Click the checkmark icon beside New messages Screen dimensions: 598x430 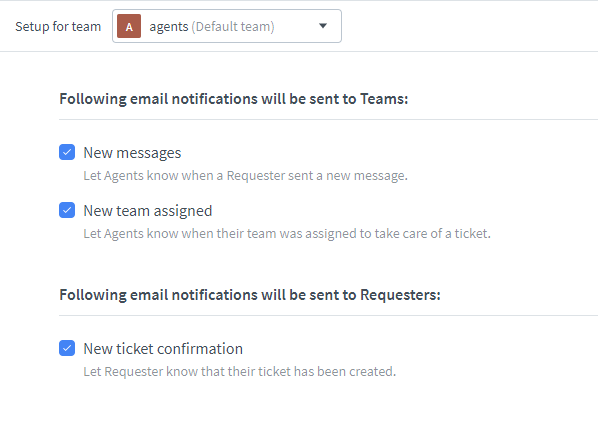coord(67,152)
